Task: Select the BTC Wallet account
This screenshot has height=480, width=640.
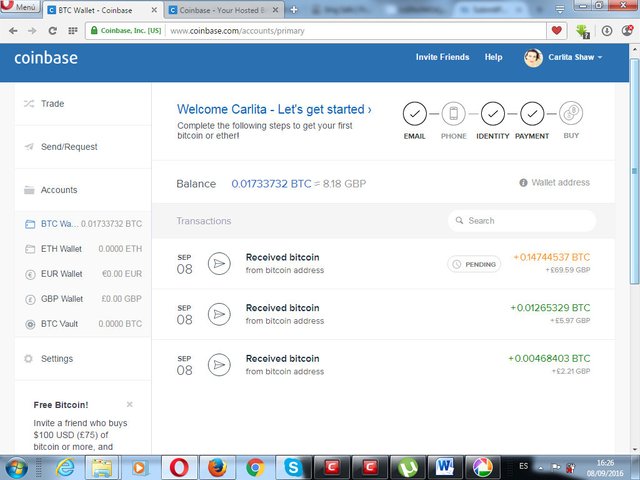Action: pos(83,224)
